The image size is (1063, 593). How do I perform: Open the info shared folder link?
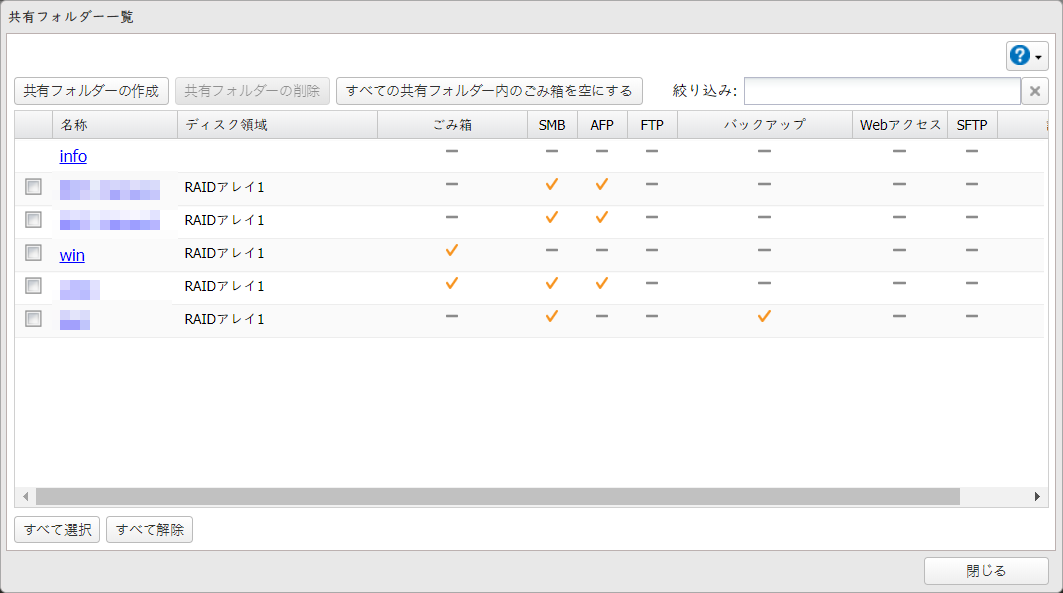pyautogui.click(x=72, y=156)
